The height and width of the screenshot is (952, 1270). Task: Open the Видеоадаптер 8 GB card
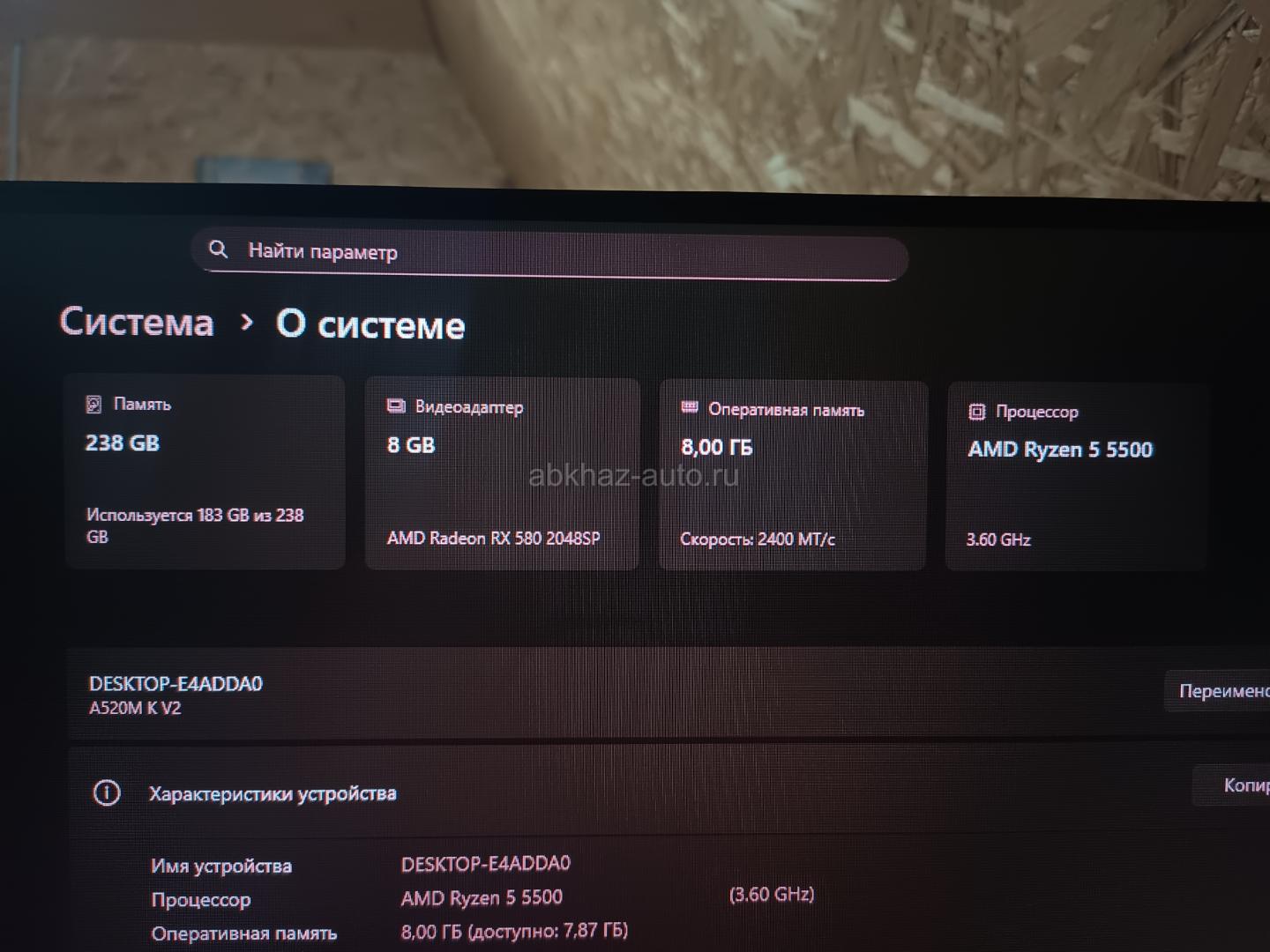click(x=502, y=474)
